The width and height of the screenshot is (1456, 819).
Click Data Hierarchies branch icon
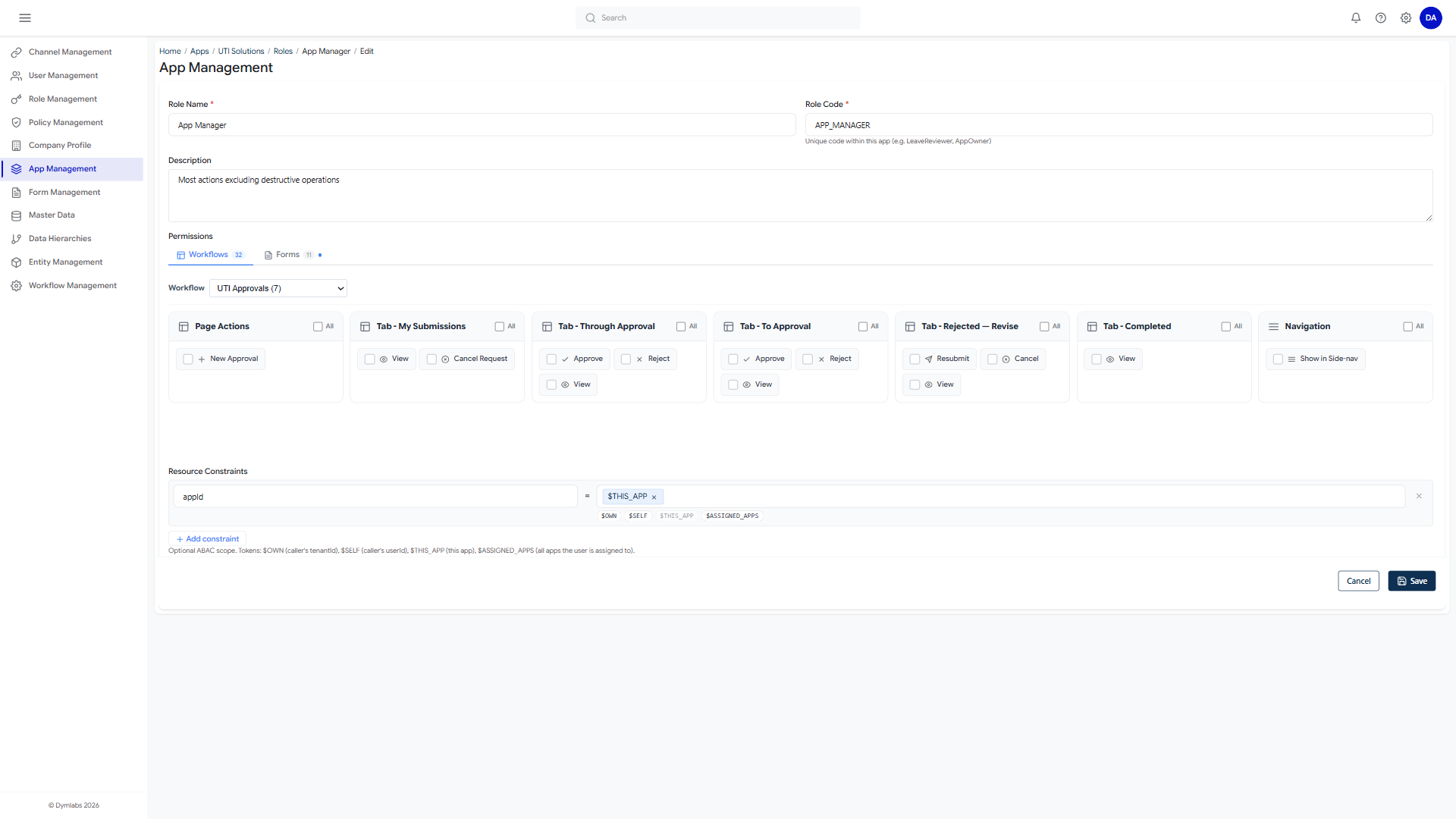(x=16, y=239)
